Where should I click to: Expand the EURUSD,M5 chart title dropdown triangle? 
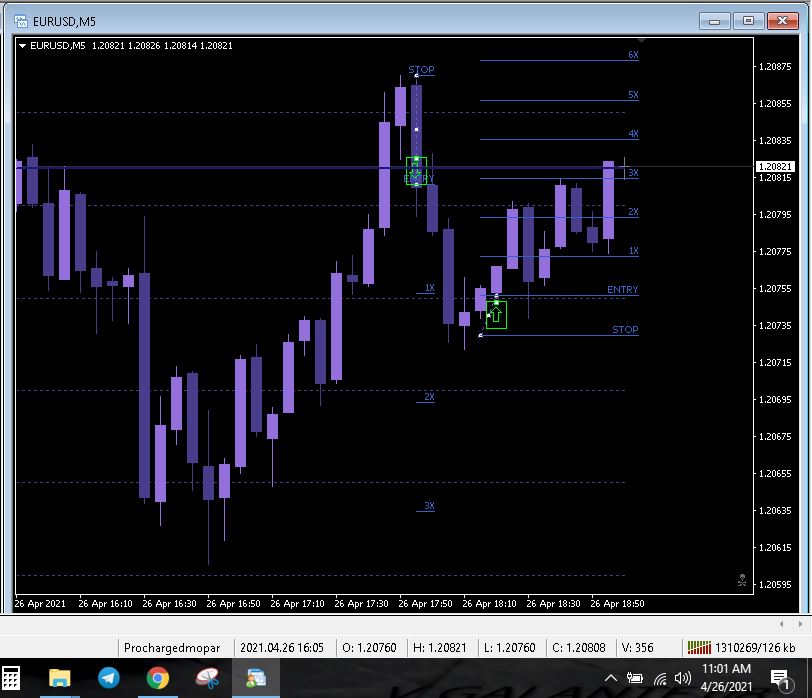22,46
